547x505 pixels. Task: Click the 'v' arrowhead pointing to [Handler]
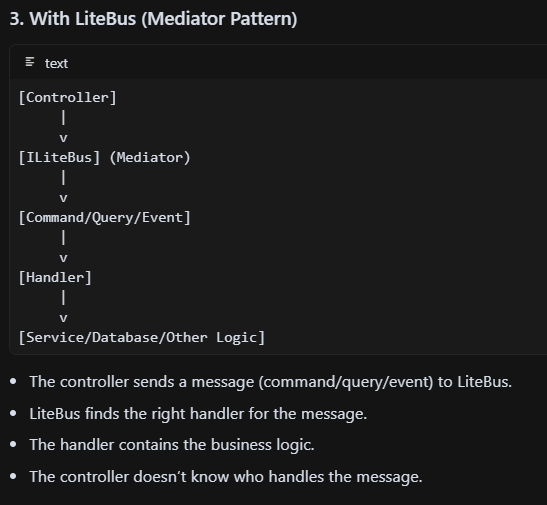(63, 258)
